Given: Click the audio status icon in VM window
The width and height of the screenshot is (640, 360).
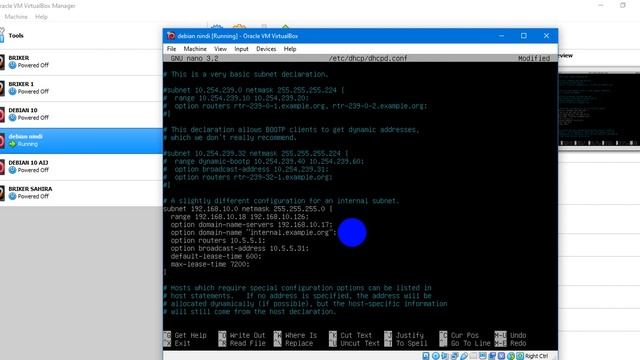Looking at the screenshot, I should [444, 356].
